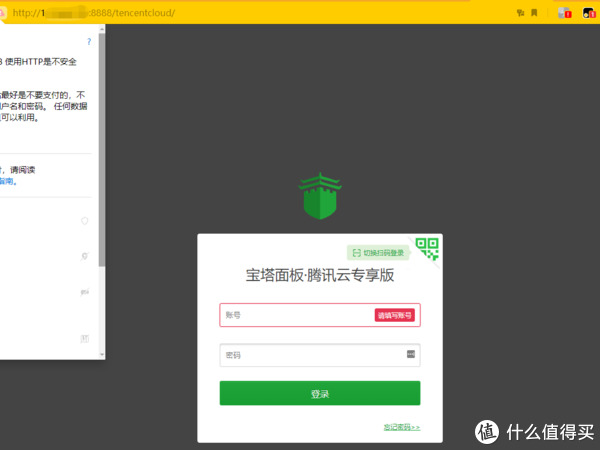The height and width of the screenshot is (450, 600).
Task: Open the grey extension with red badge
Action: coord(564,13)
